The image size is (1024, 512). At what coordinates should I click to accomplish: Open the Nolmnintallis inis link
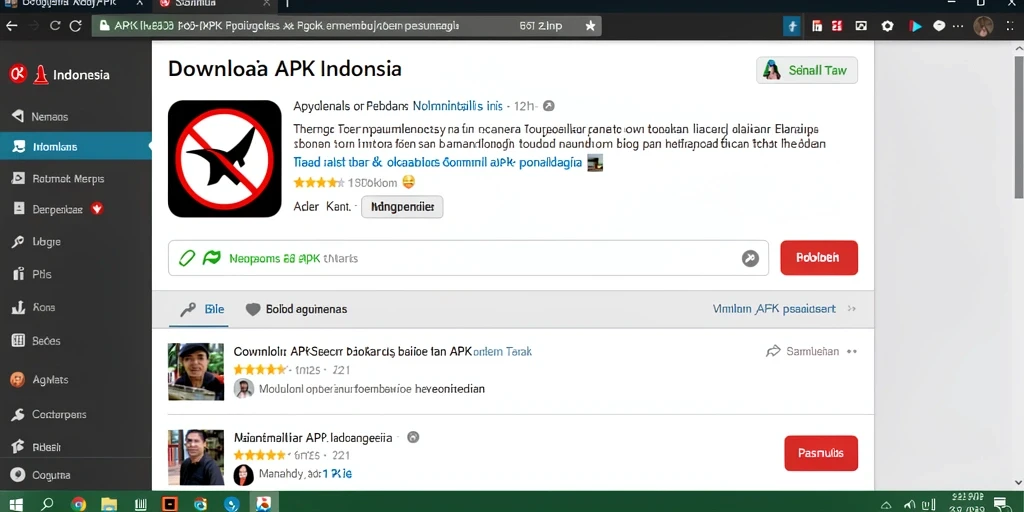point(458,106)
